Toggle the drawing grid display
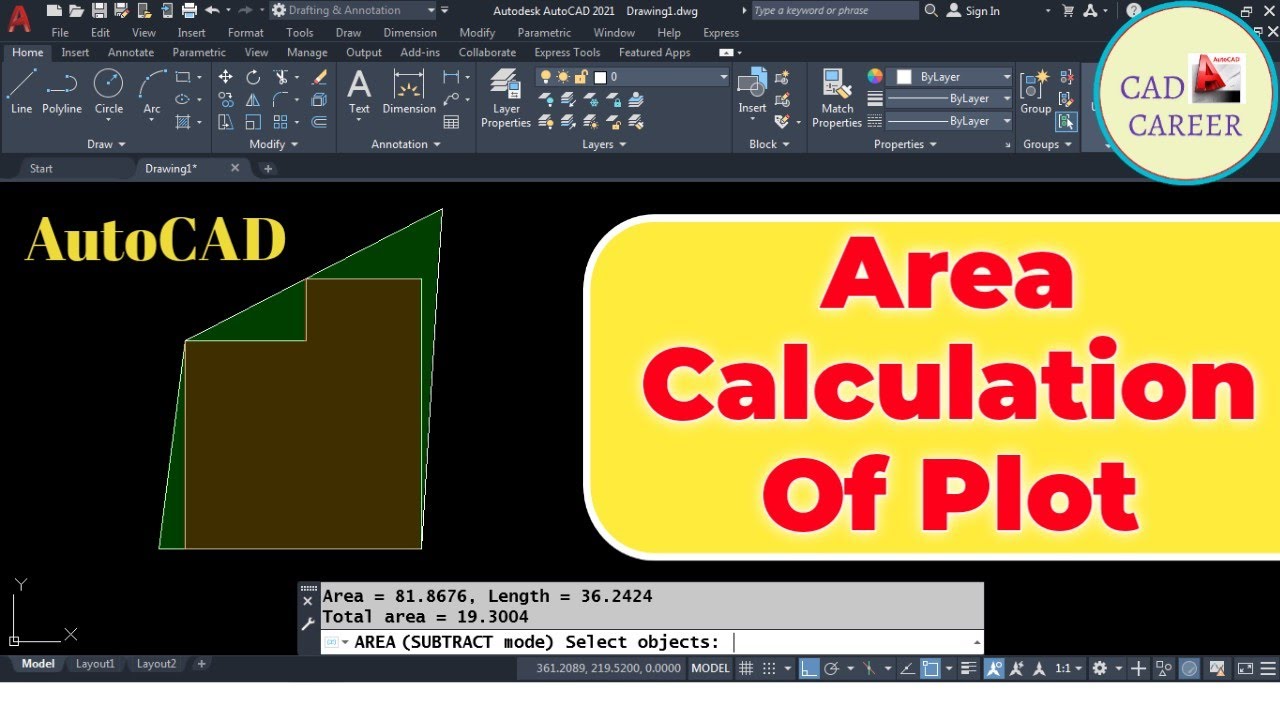The image size is (1280, 720). (746, 668)
